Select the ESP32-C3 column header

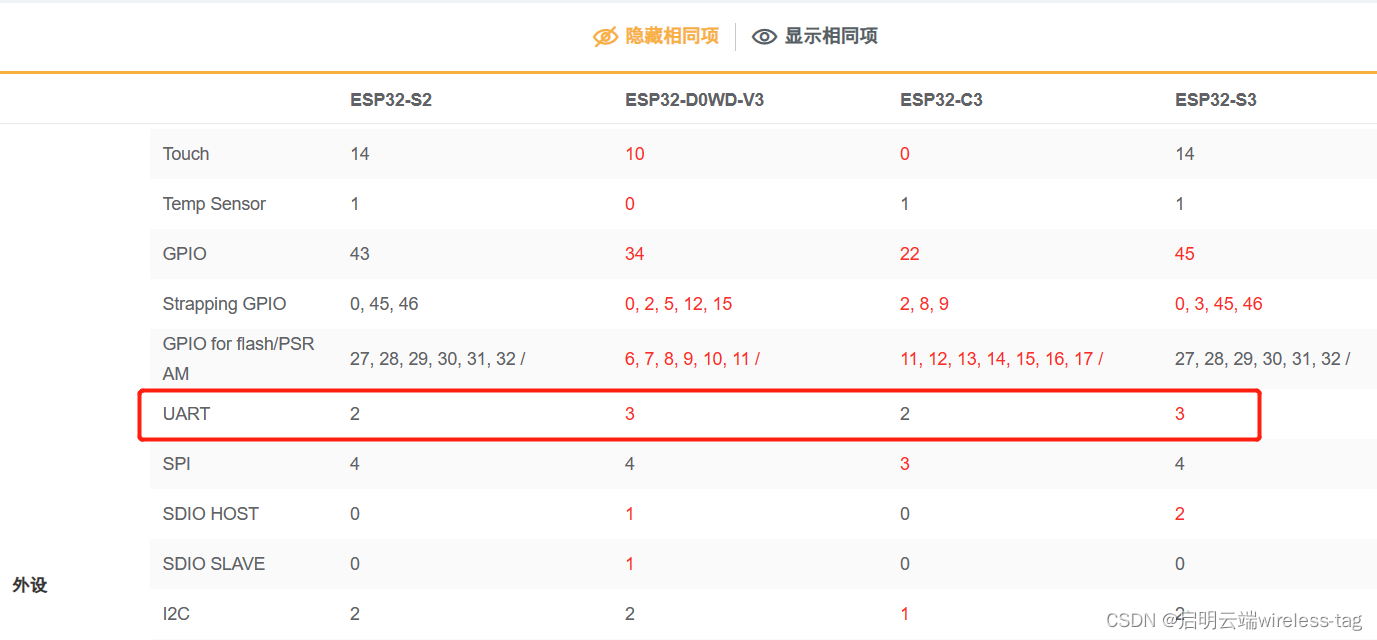point(942,100)
